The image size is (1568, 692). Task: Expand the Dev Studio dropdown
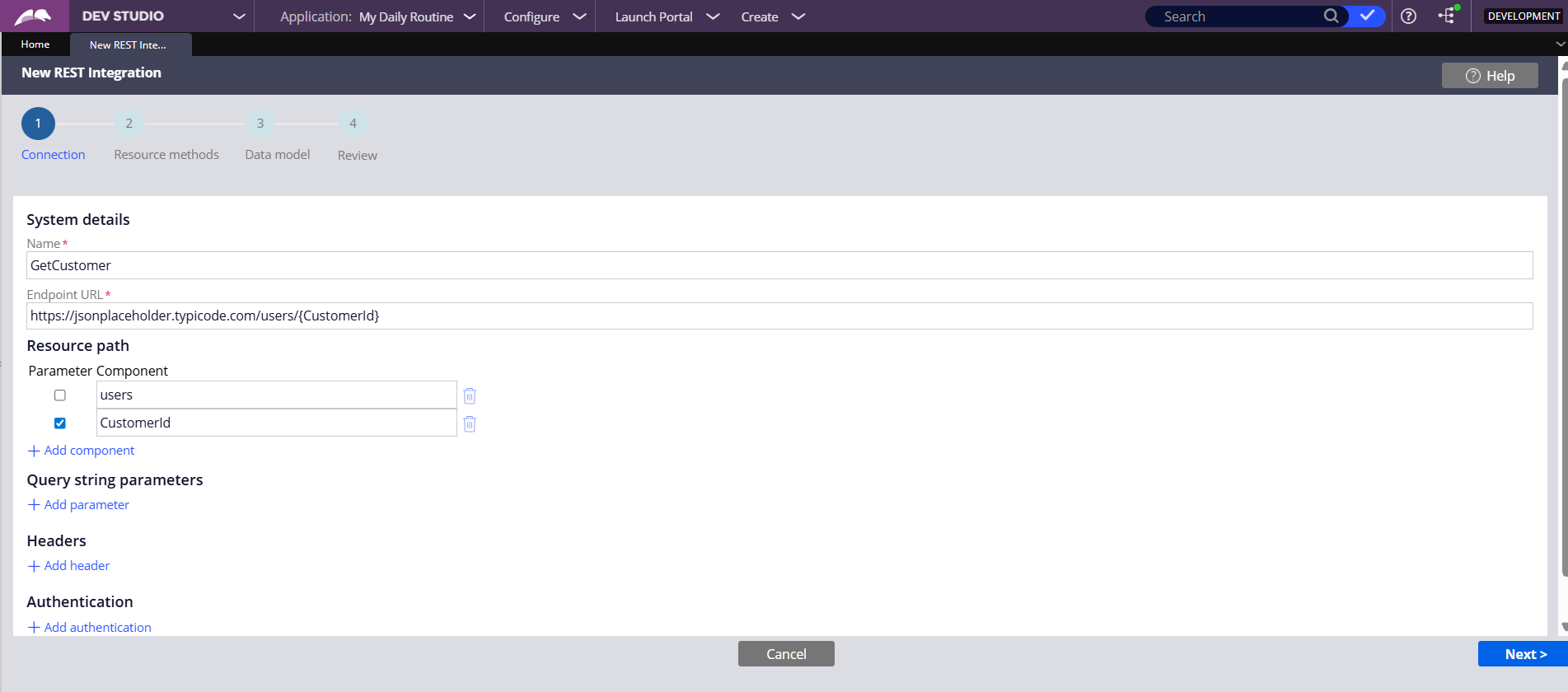(239, 16)
